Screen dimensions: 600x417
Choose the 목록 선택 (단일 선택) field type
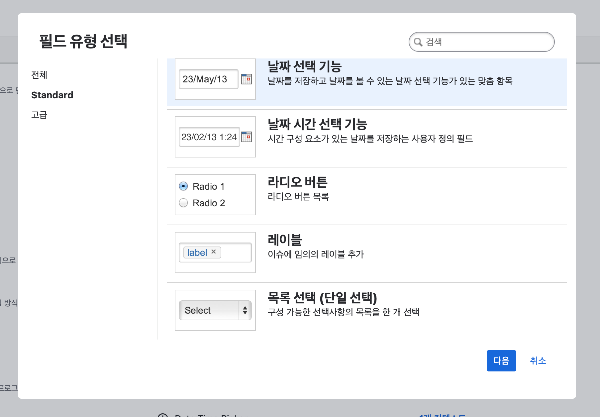point(367,311)
